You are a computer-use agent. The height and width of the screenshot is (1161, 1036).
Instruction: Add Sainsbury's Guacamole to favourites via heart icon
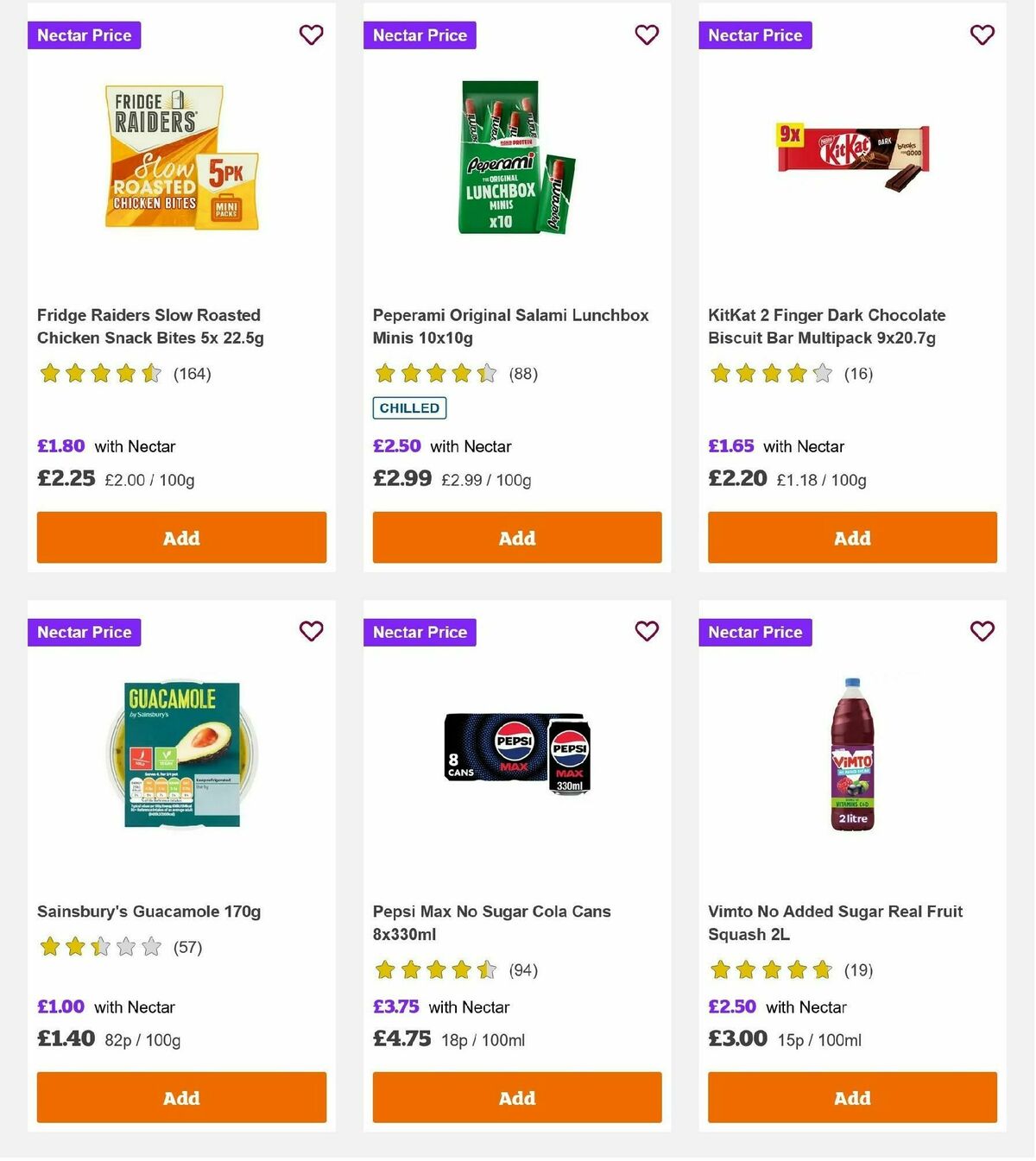click(x=311, y=631)
